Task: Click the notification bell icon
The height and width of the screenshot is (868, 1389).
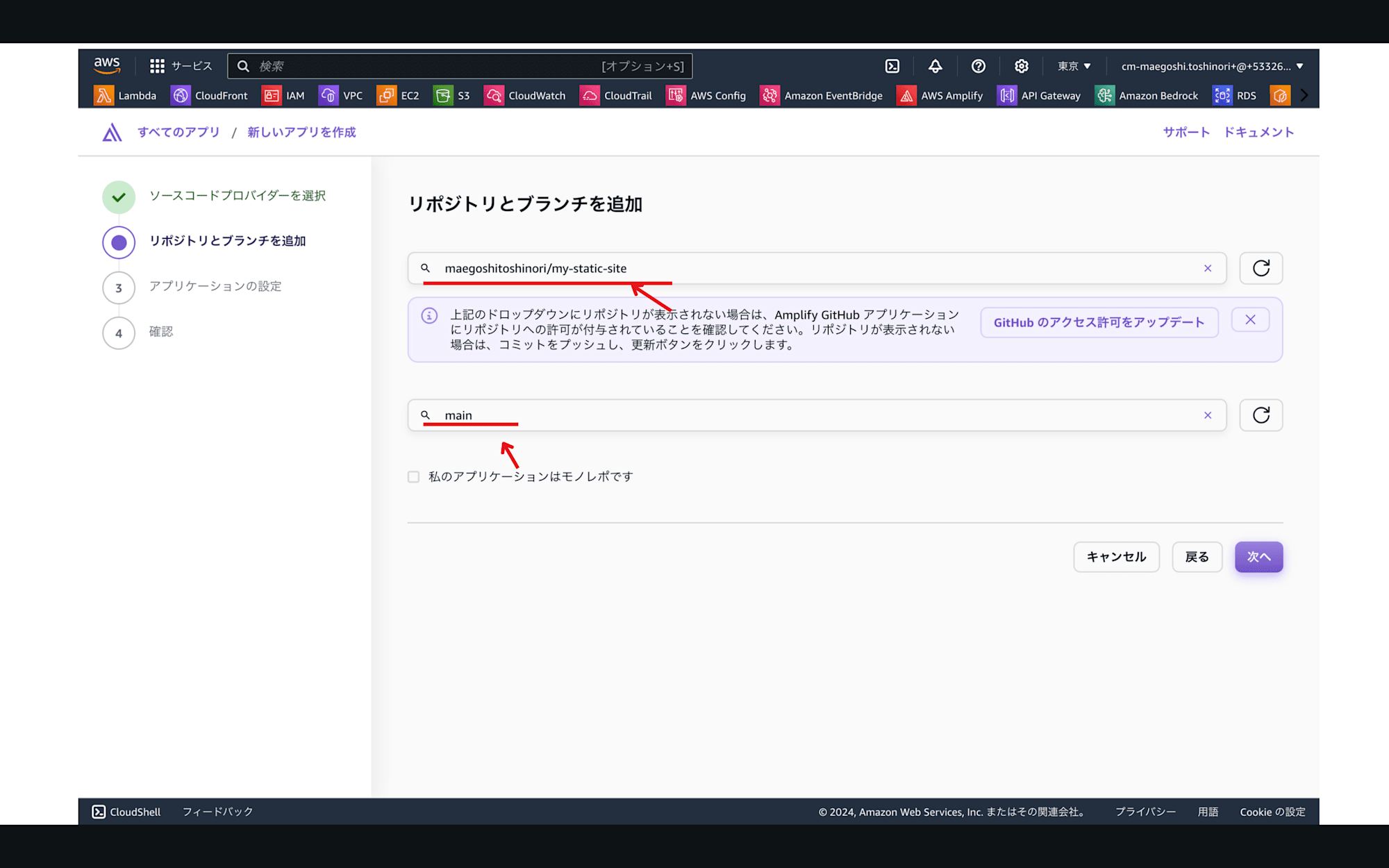Action: (x=936, y=67)
